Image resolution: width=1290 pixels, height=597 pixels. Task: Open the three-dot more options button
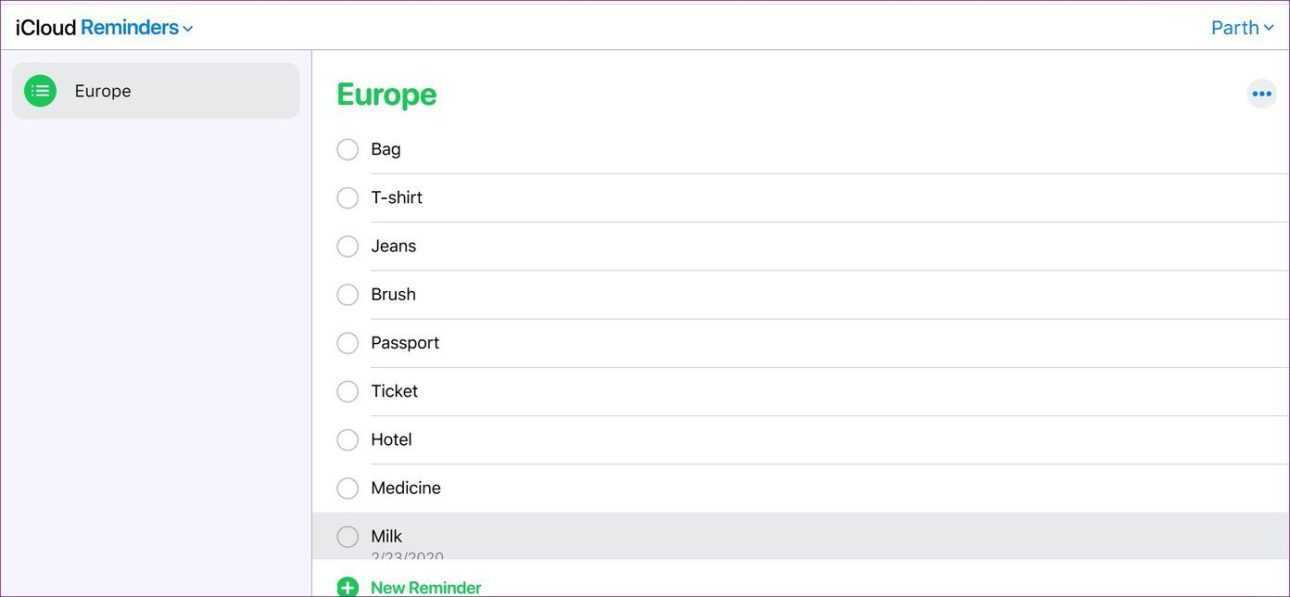click(1261, 94)
